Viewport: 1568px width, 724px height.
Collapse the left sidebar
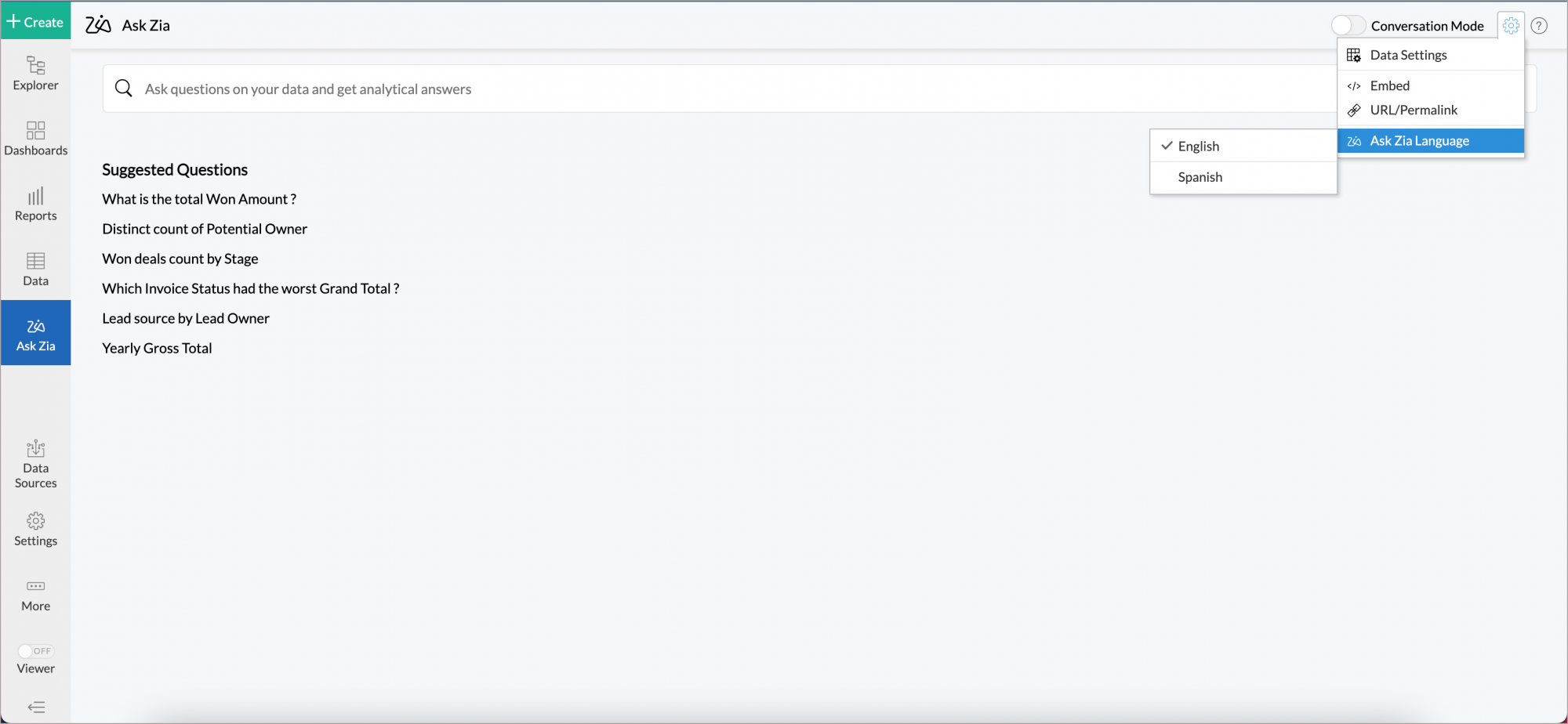35,705
